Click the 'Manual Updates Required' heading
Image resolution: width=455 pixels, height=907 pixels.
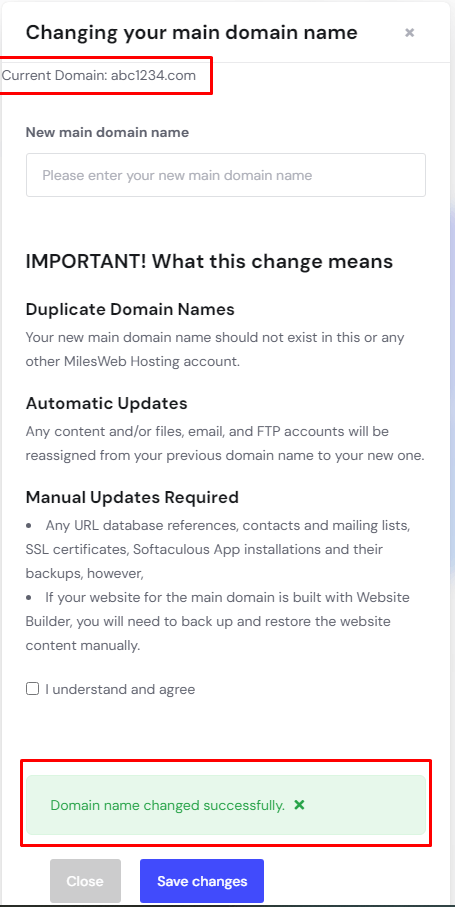pyautogui.click(x=132, y=497)
